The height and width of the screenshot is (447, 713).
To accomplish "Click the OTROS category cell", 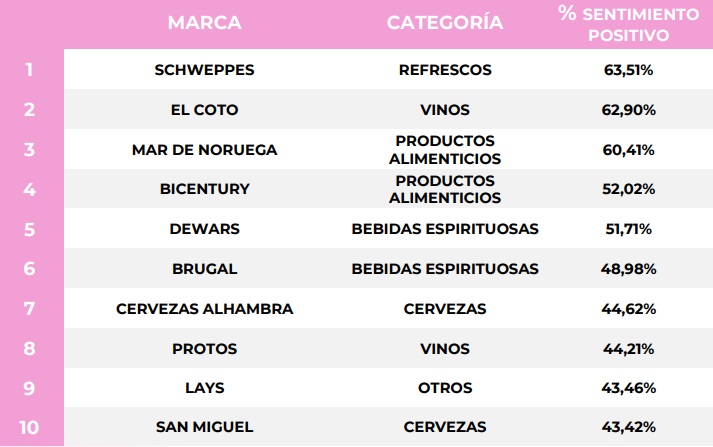I will pyautogui.click(x=445, y=388).
